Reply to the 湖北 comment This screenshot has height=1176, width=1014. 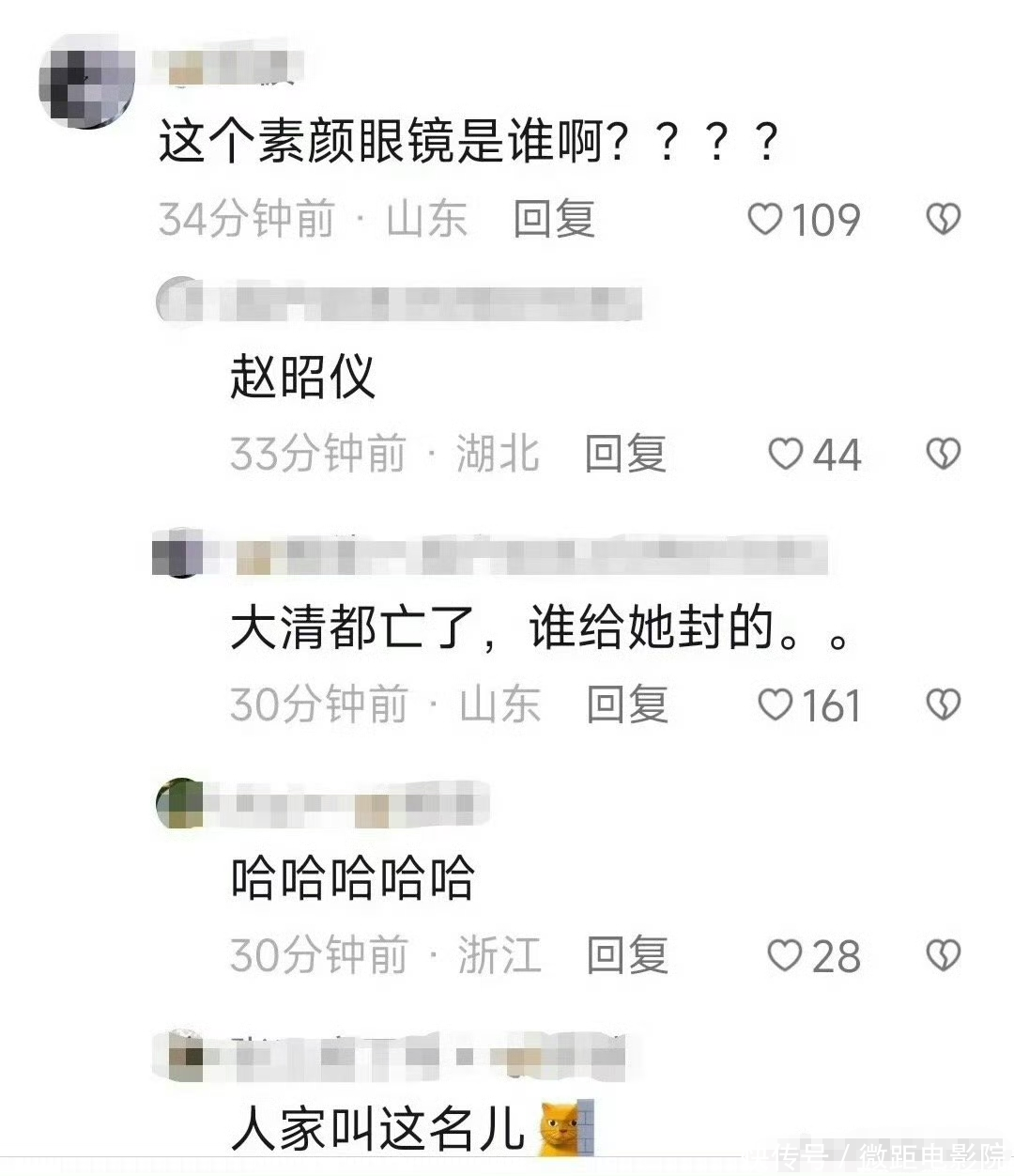pos(625,455)
